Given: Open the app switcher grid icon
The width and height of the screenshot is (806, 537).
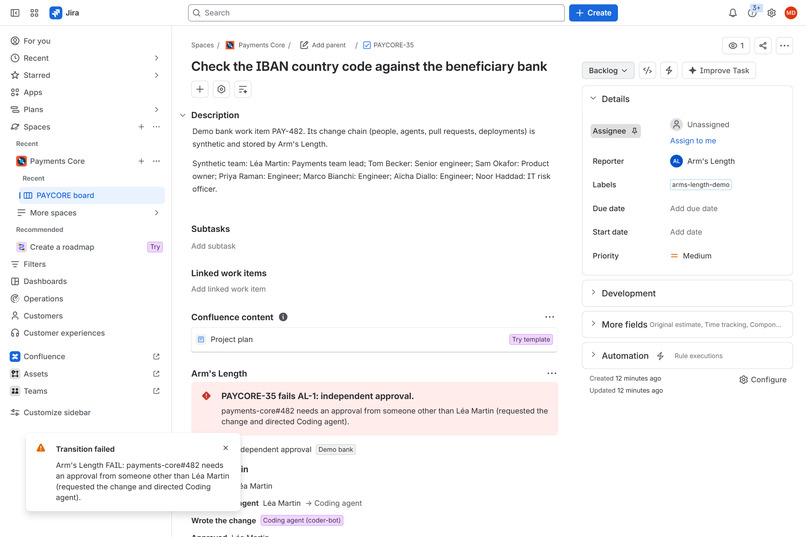Looking at the screenshot, I should tap(34, 13).
